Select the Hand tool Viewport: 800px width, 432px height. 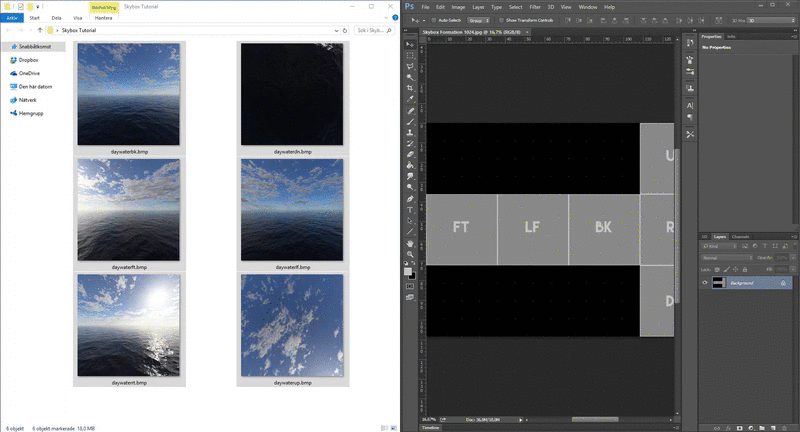[x=410, y=243]
